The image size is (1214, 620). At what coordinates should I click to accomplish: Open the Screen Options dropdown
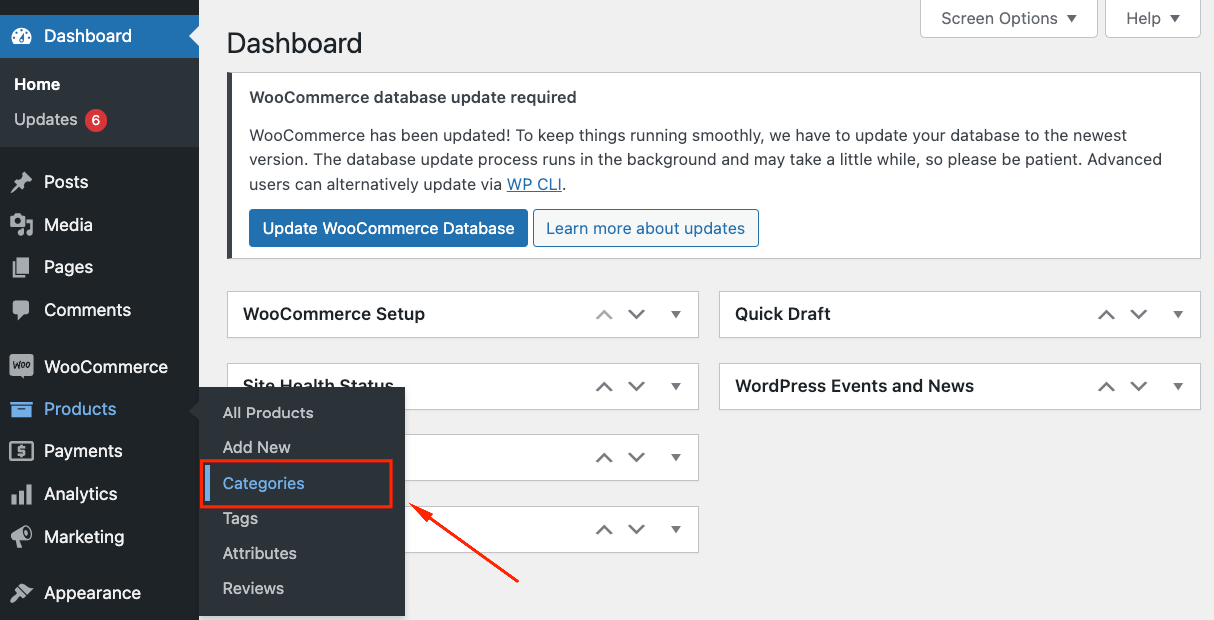point(1009,18)
